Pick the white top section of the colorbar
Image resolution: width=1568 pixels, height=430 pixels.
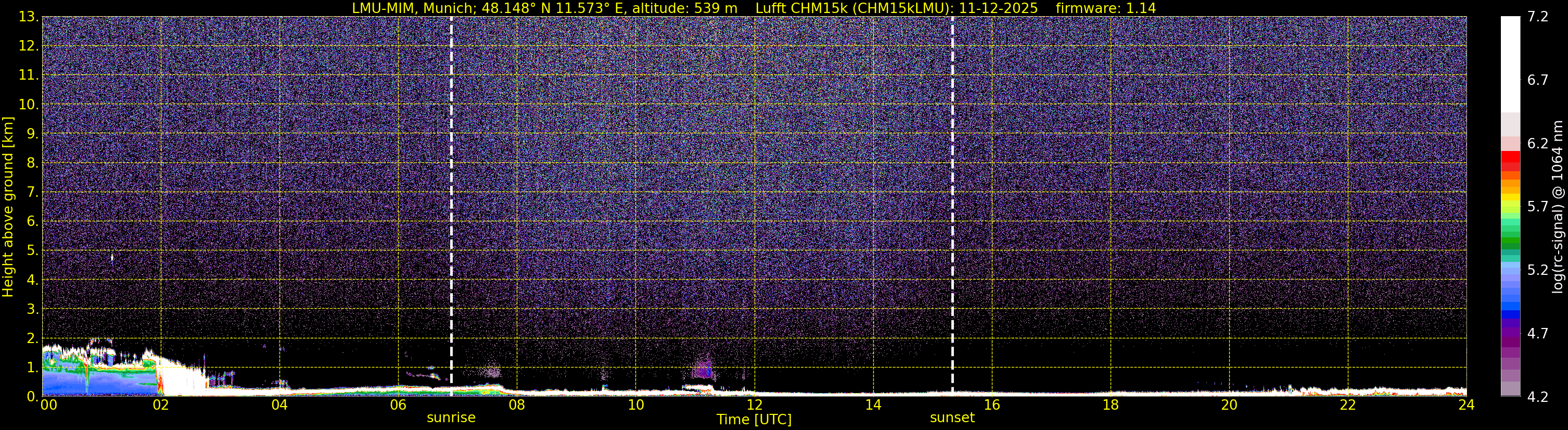click(x=1510, y=64)
